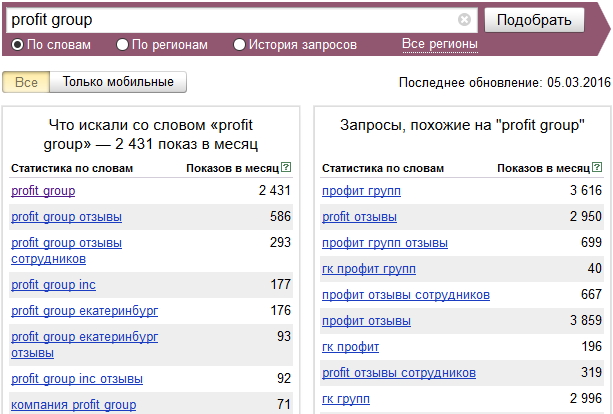
Task: Open the profit отзывы сотрудников link
Action: pos(399,373)
